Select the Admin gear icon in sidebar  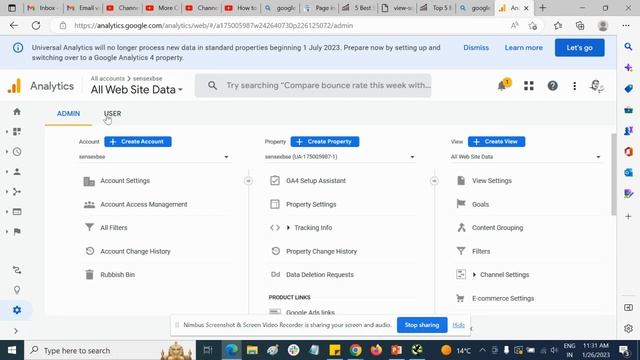tap(17, 310)
